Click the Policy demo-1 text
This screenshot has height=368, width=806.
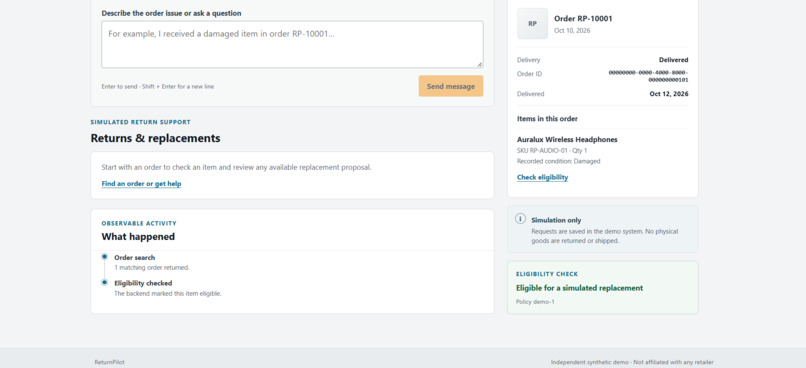coord(535,302)
